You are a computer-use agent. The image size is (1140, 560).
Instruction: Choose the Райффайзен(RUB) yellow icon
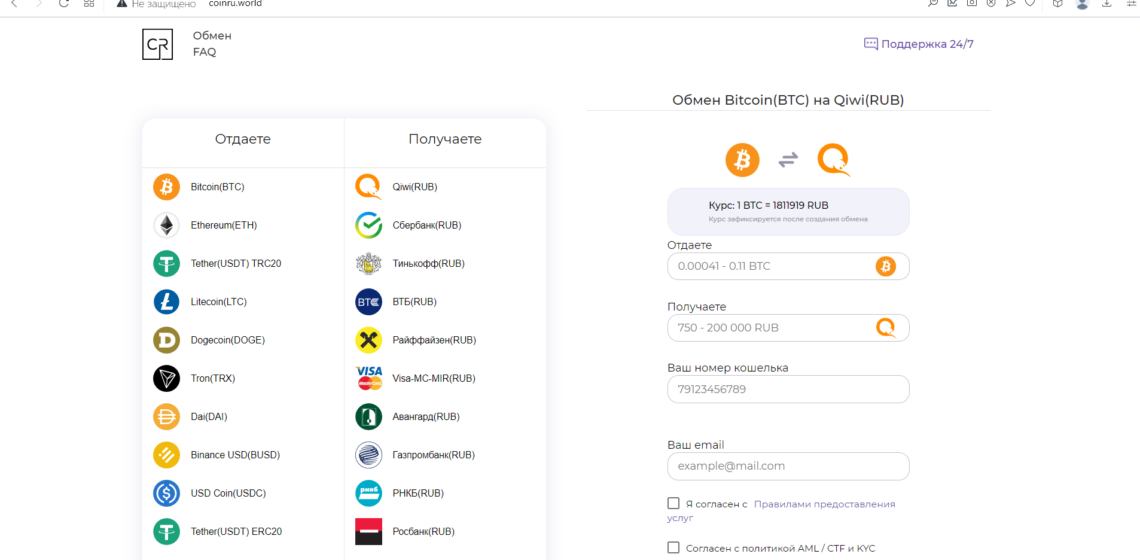(369, 340)
